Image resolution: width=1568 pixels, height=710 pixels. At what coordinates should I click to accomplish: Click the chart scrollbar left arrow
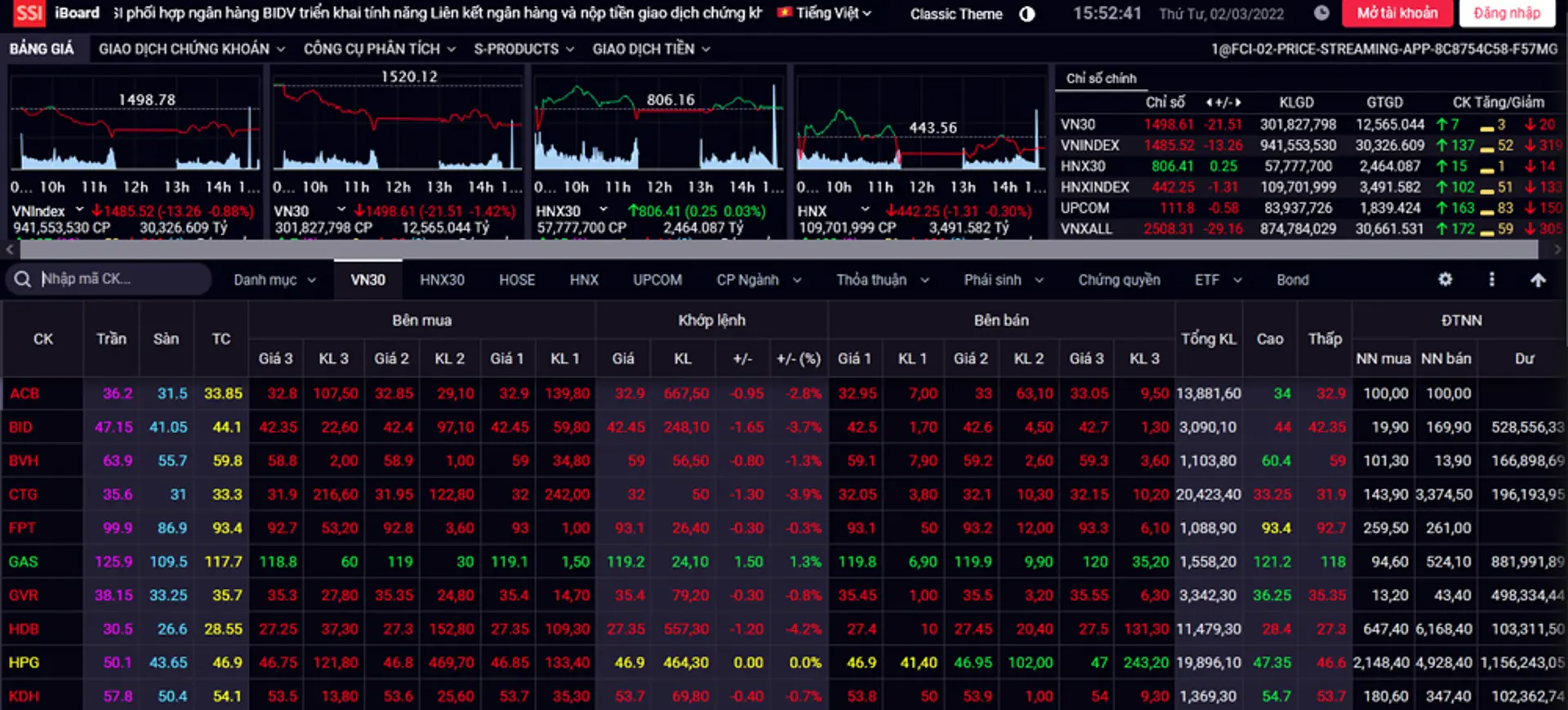pos(10,250)
